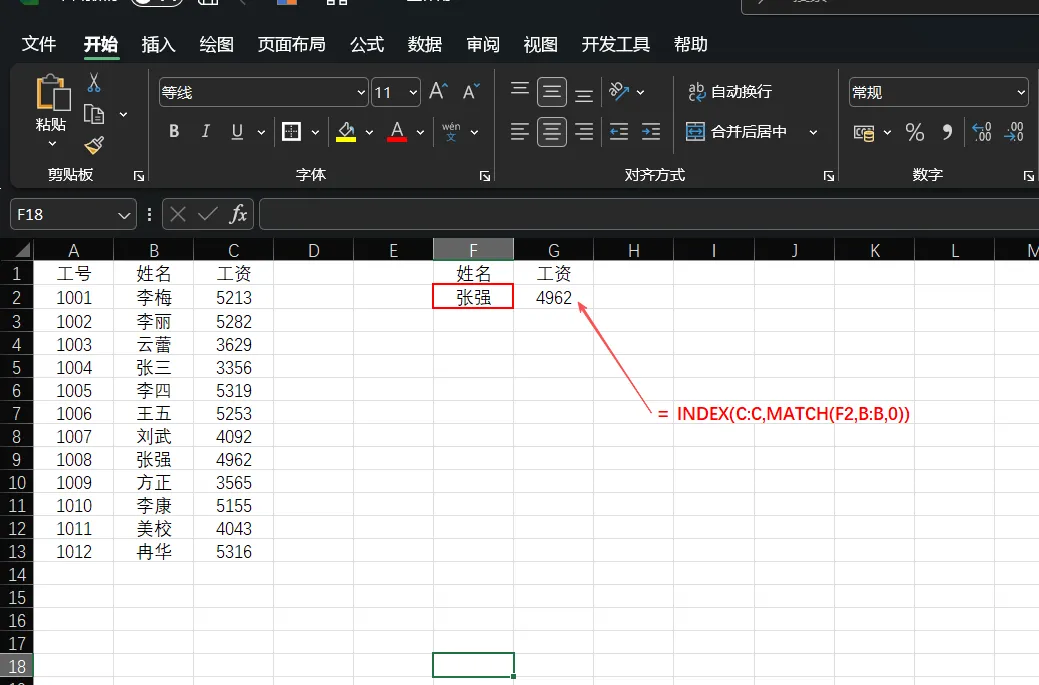Viewport: 1039px width, 685px height.
Task: Open merge options dropdown arrow
Action: 813,132
